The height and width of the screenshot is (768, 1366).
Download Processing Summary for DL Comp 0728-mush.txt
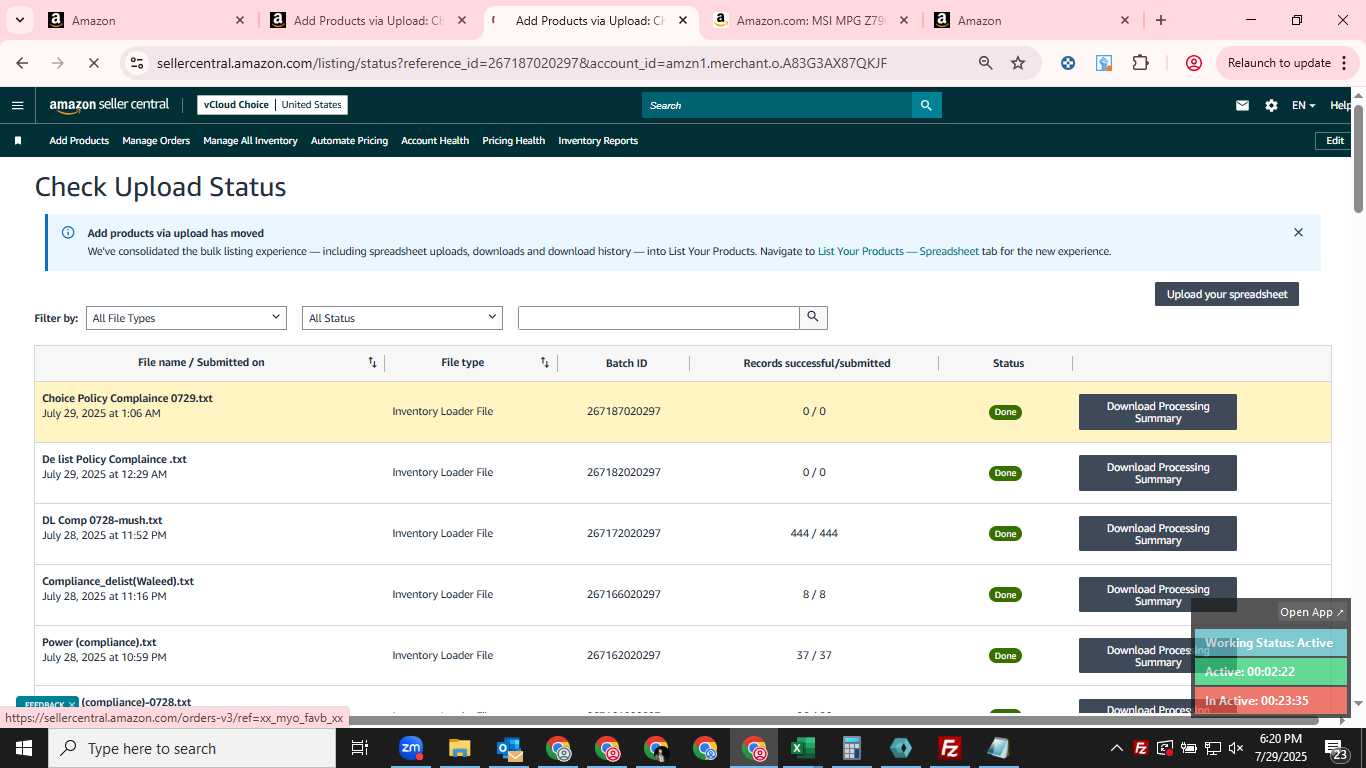point(1158,534)
